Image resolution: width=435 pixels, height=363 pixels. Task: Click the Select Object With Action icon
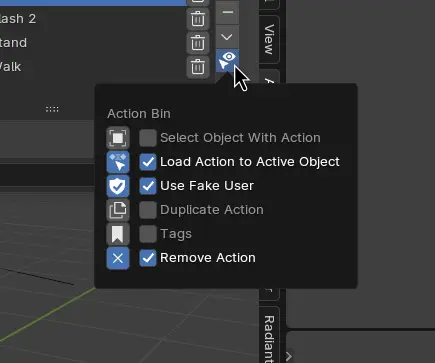click(x=118, y=138)
